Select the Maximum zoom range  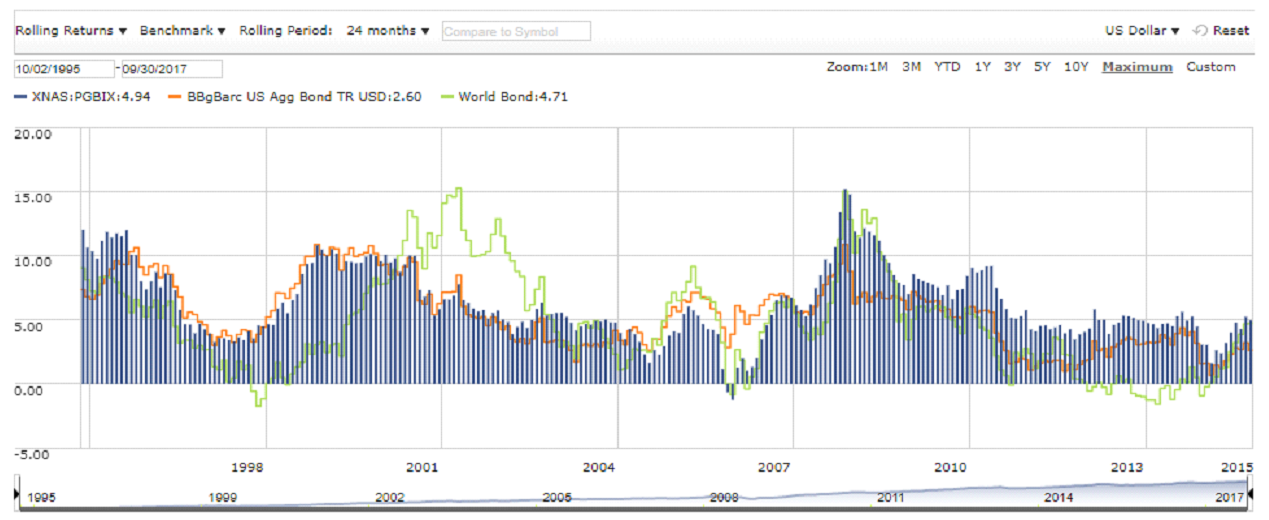[1136, 67]
